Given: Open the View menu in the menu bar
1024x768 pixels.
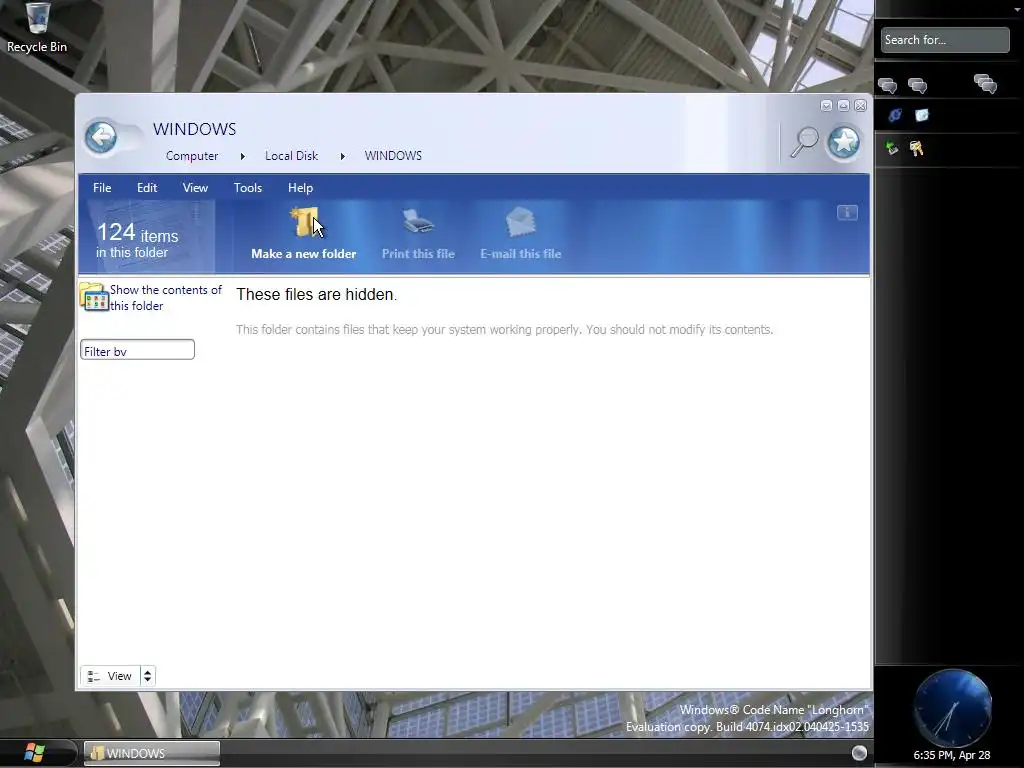Looking at the screenshot, I should tap(195, 188).
